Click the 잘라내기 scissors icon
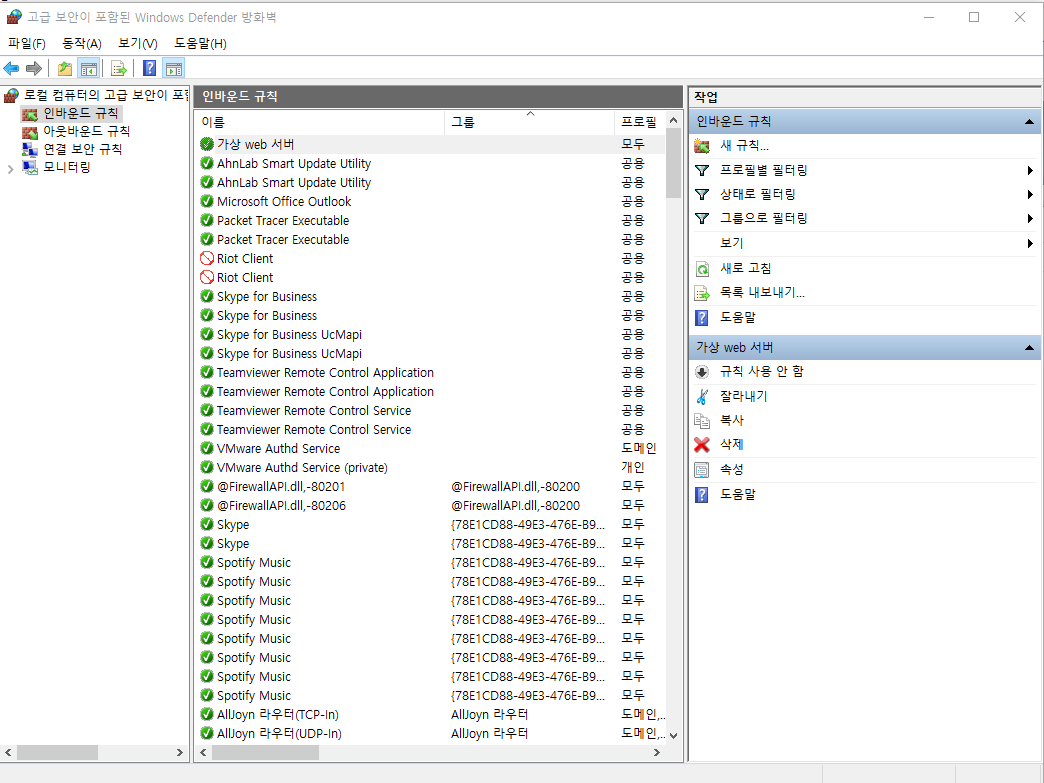This screenshot has height=783, width=1044. (702, 397)
